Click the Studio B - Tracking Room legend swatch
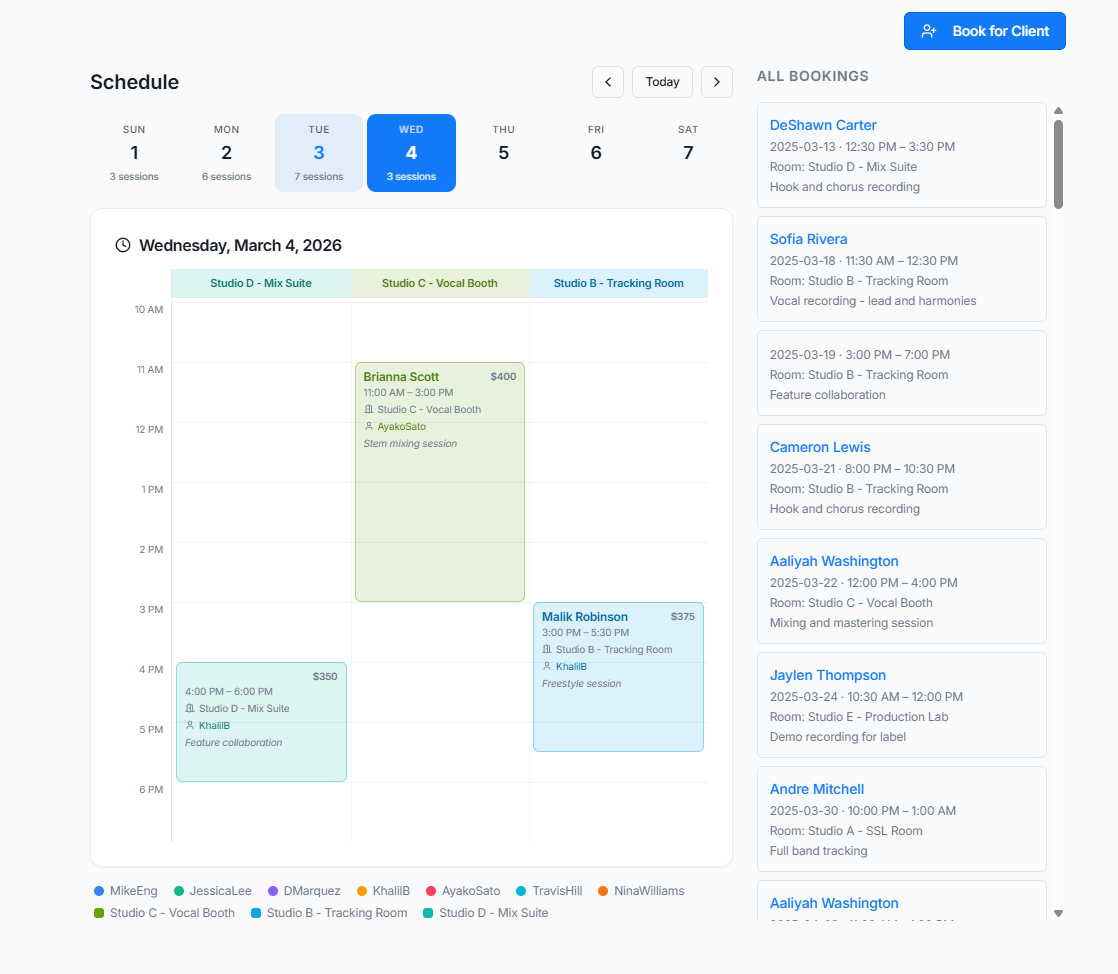The height and width of the screenshot is (974, 1118). 256,913
